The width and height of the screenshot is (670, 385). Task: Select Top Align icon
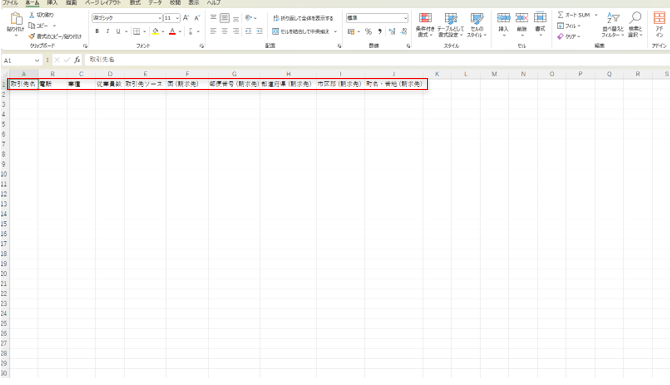(x=213, y=18)
